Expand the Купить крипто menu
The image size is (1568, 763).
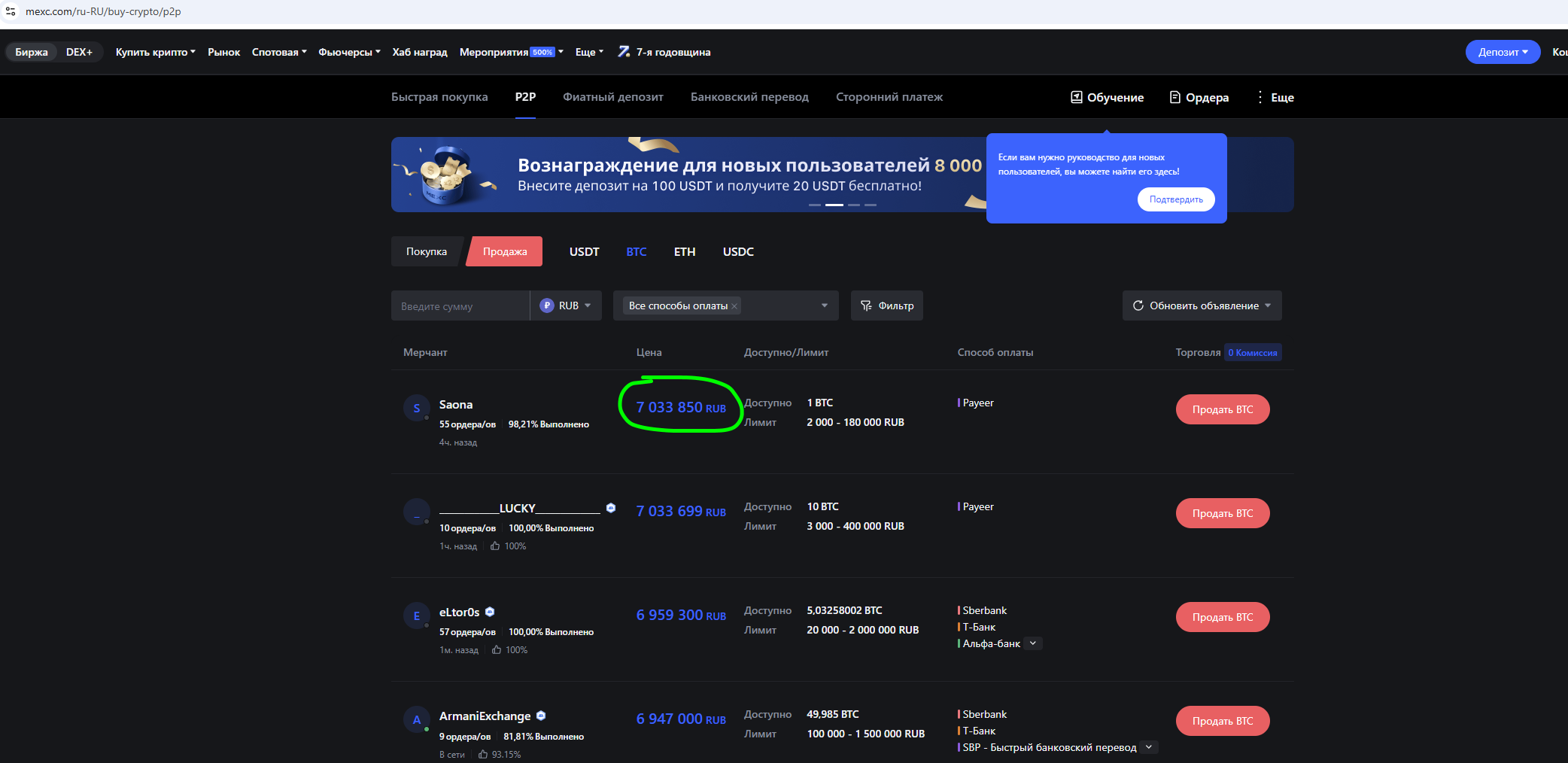click(x=156, y=52)
